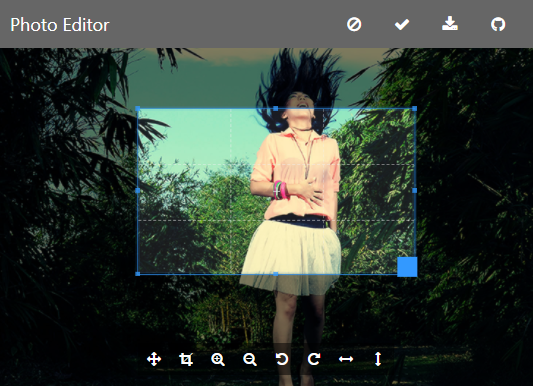Open the GitHub repository link icon
The height and width of the screenshot is (386, 533).
coord(498,25)
